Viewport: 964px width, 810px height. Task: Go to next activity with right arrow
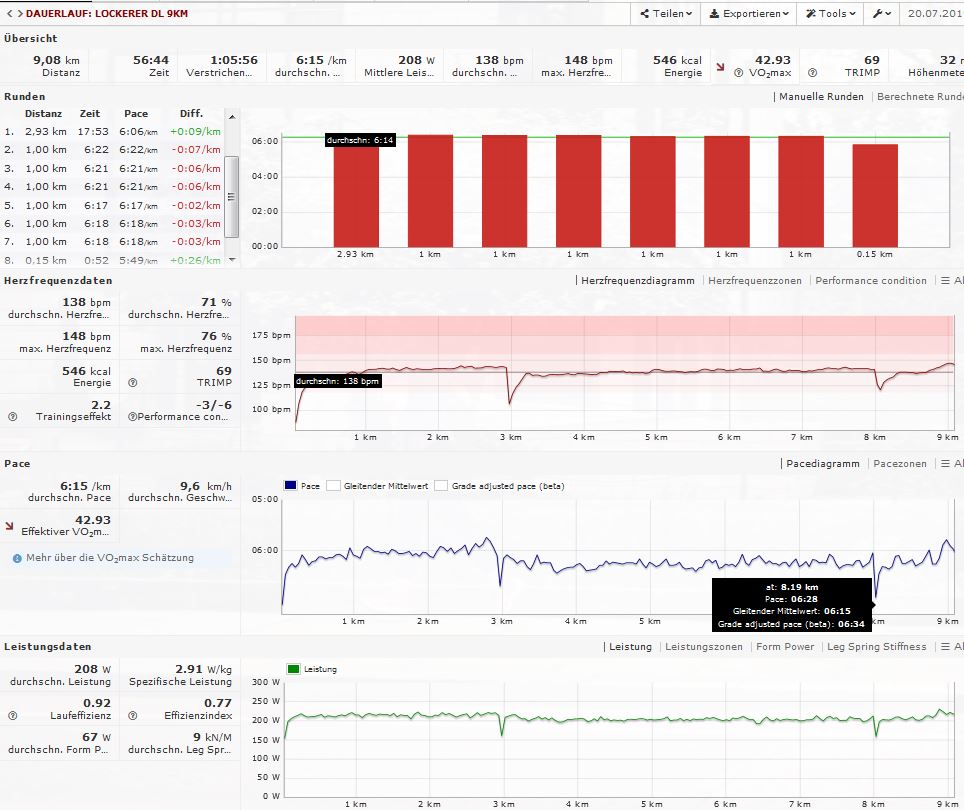click(15, 14)
